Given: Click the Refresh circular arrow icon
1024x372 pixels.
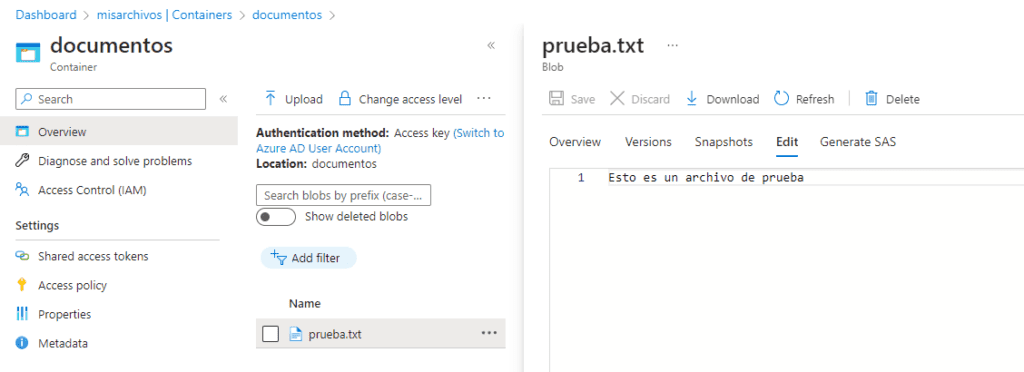Looking at the screenshot, I should [x=782, y=99].
